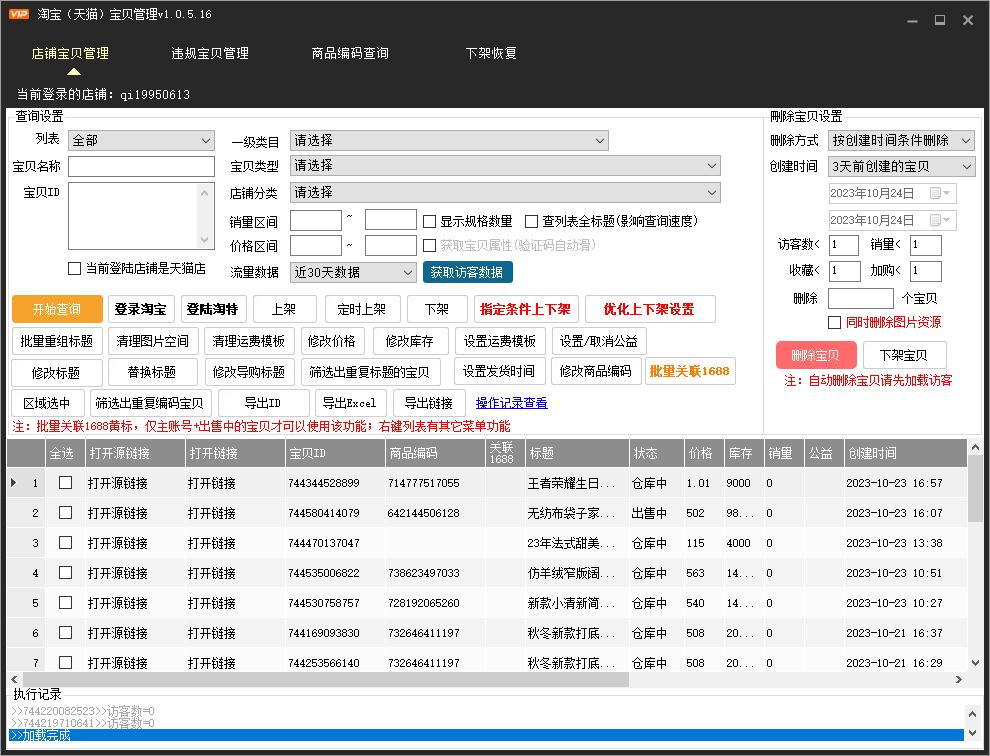Focus the 访客数< input field
The image size is (990, 756).
click(844, 245)
